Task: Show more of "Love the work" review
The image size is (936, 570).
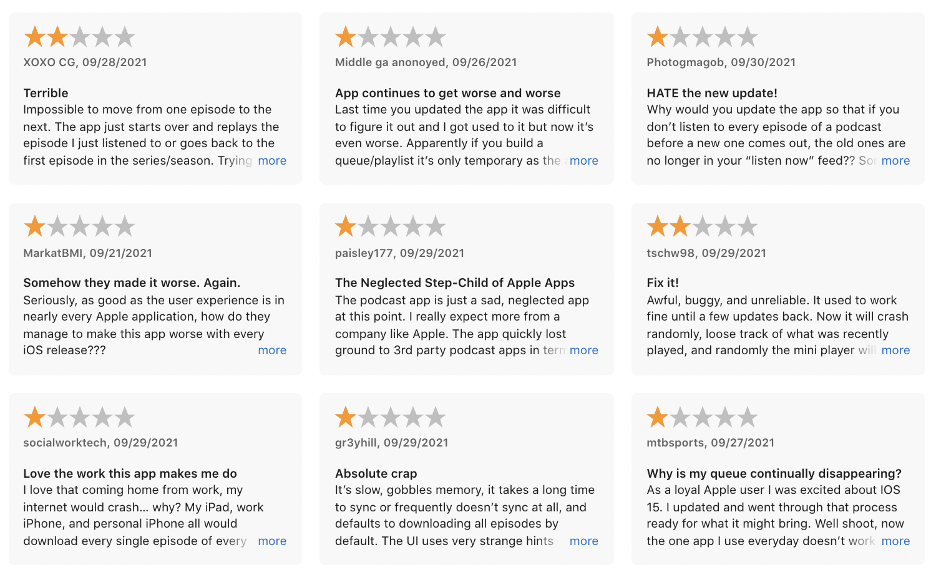Action: (x=272, y=541)
